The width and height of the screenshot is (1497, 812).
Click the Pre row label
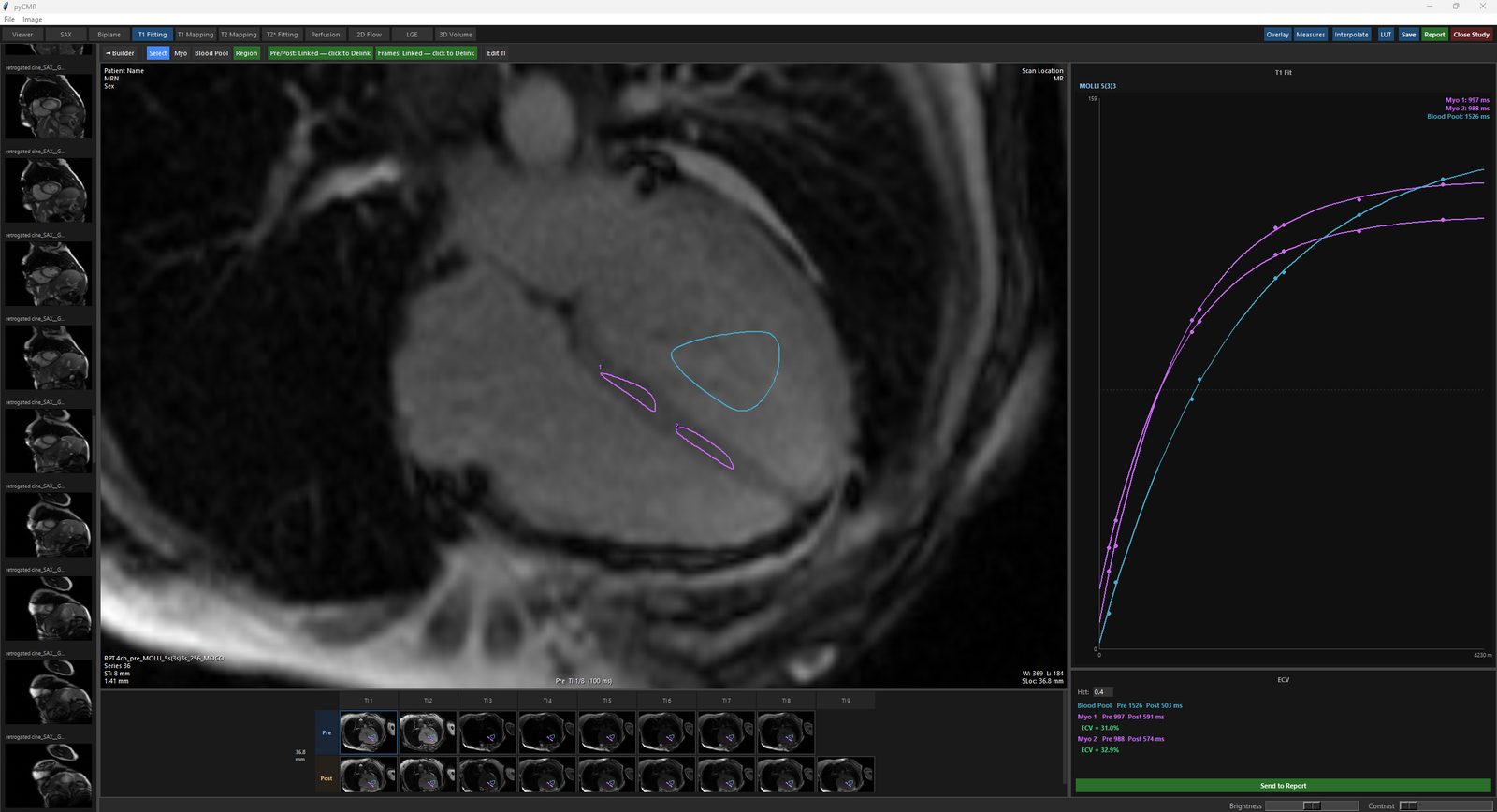[x=327, y=732]
